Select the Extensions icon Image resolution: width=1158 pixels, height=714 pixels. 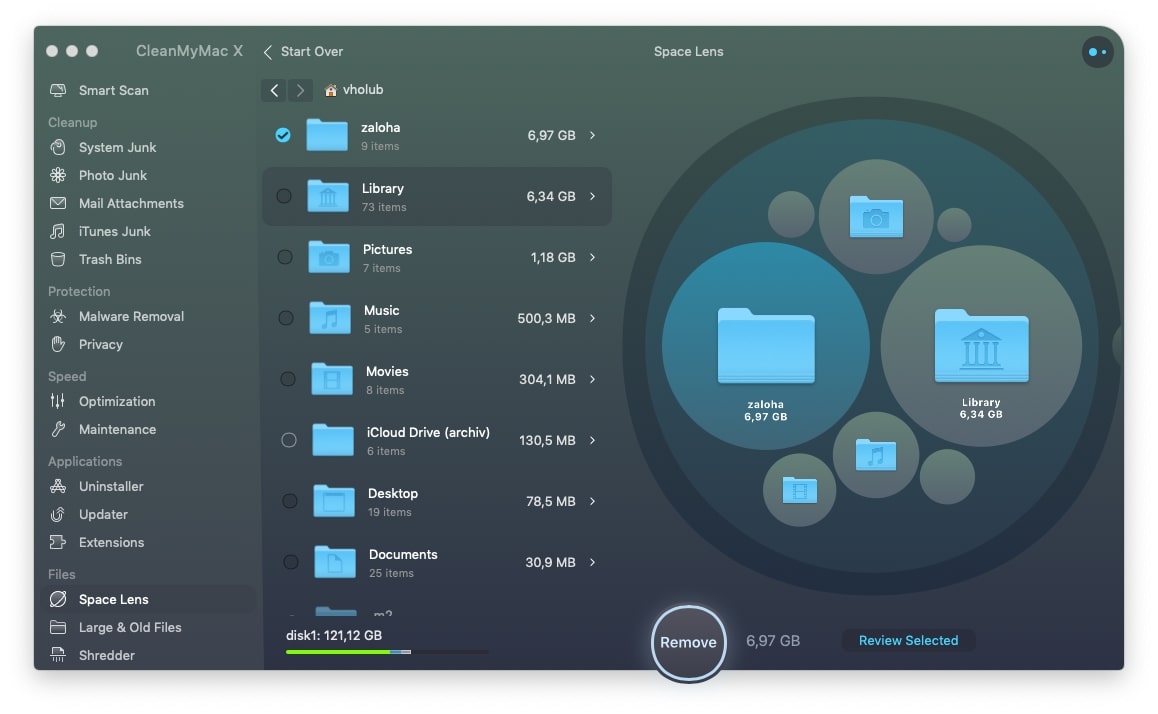[x=58, y=542]
